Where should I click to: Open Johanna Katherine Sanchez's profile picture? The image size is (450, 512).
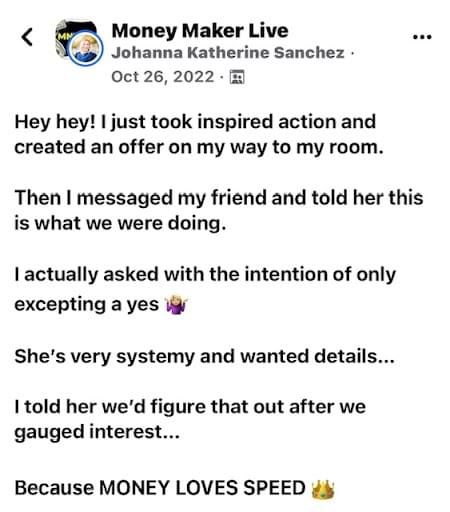pos(86,49)
